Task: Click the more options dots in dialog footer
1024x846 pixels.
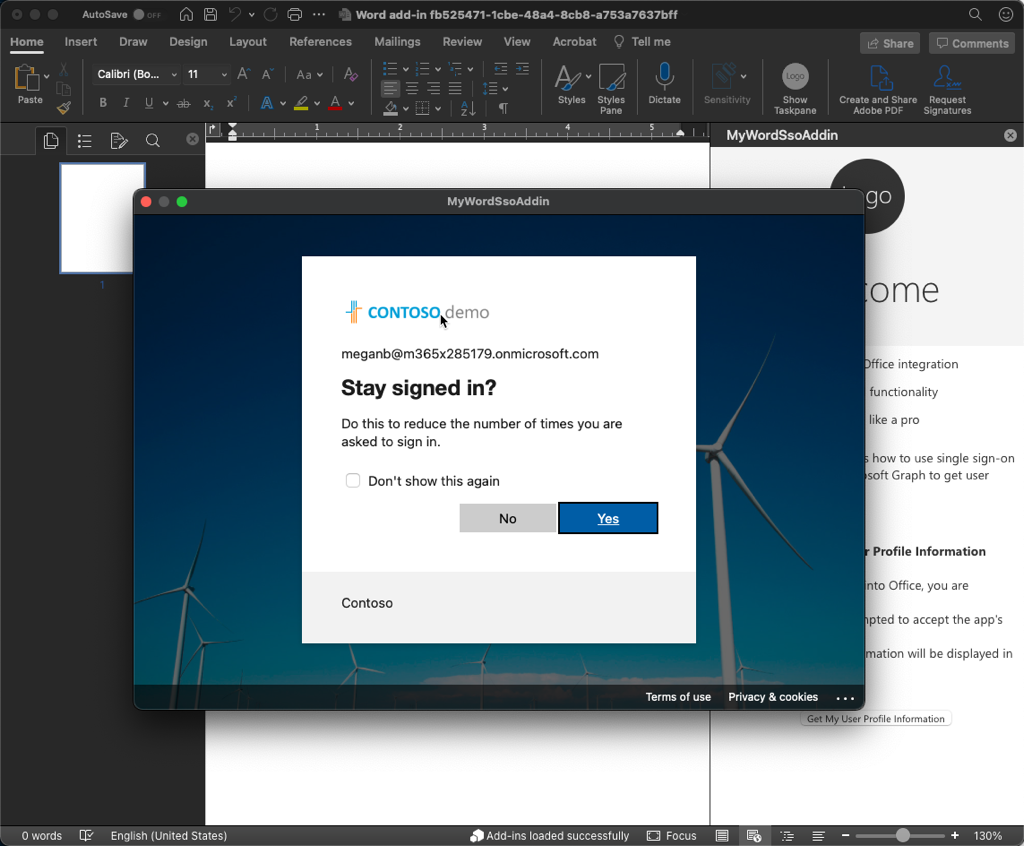Action: tap(845, 698)
